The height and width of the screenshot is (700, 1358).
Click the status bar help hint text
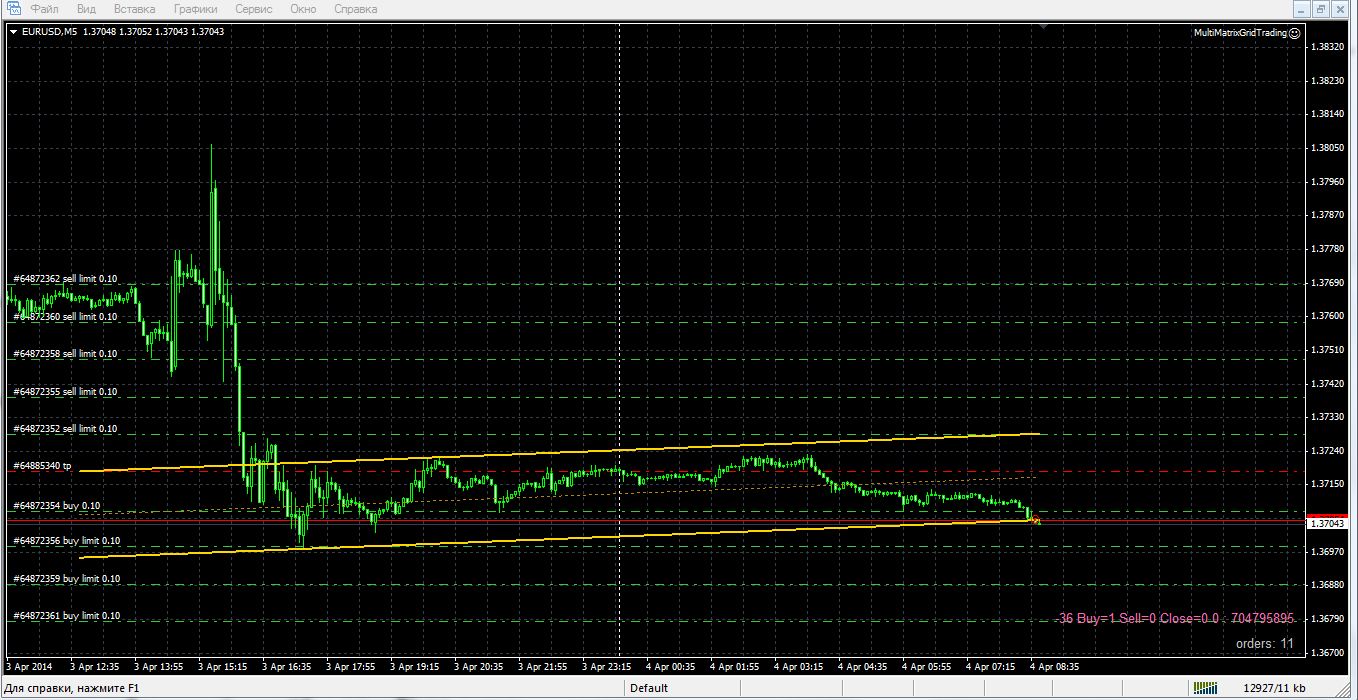click(73, 688)
